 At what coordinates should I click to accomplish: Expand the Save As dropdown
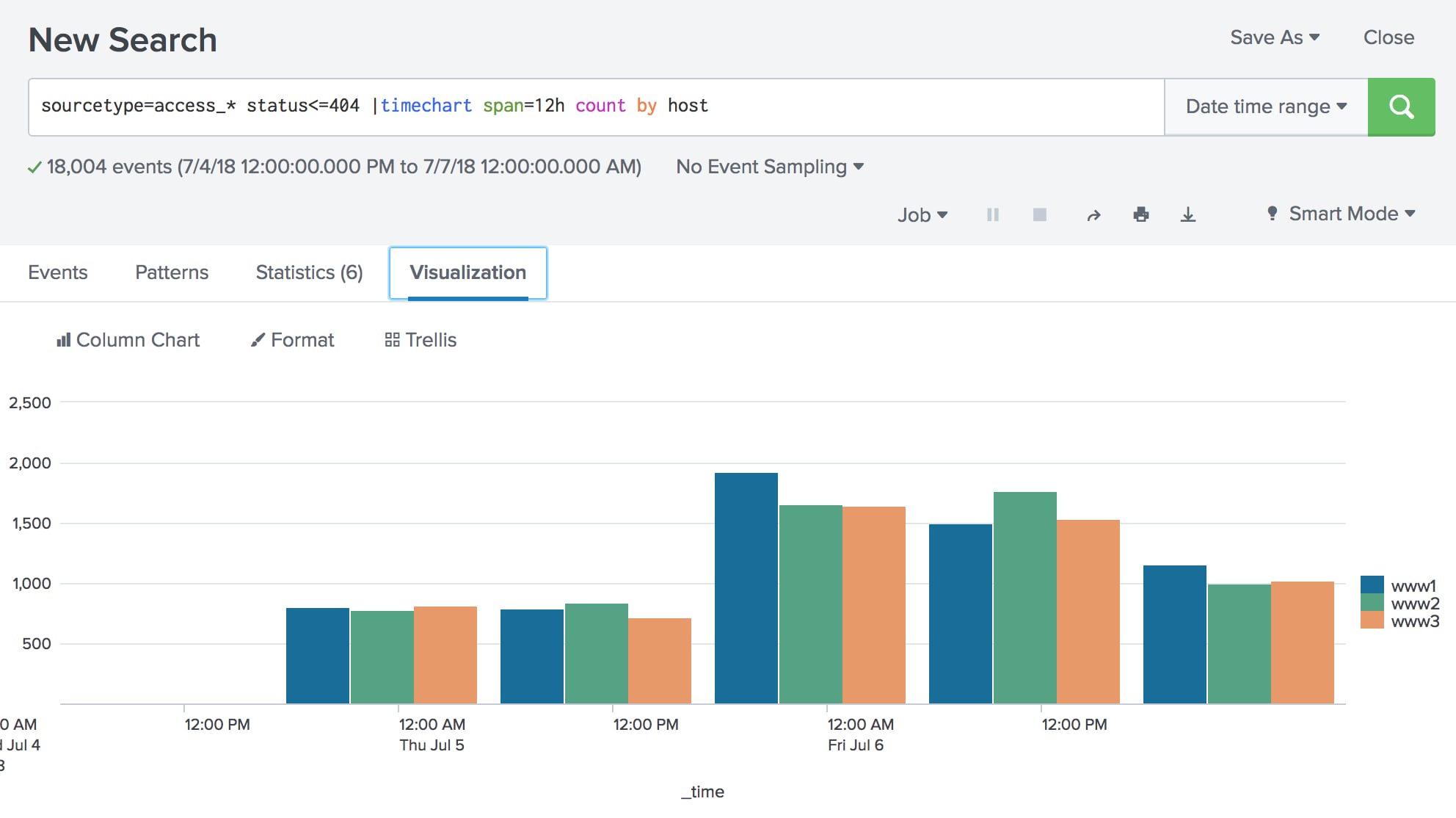click(1275, 38)
